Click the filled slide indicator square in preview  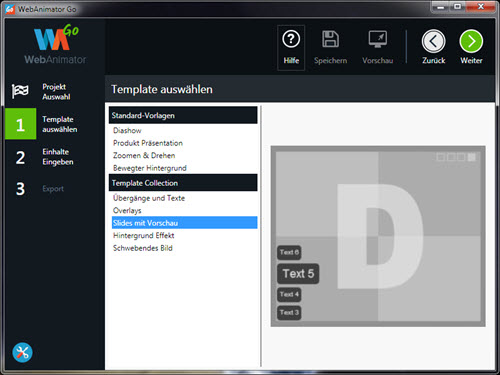coord(471,157)
